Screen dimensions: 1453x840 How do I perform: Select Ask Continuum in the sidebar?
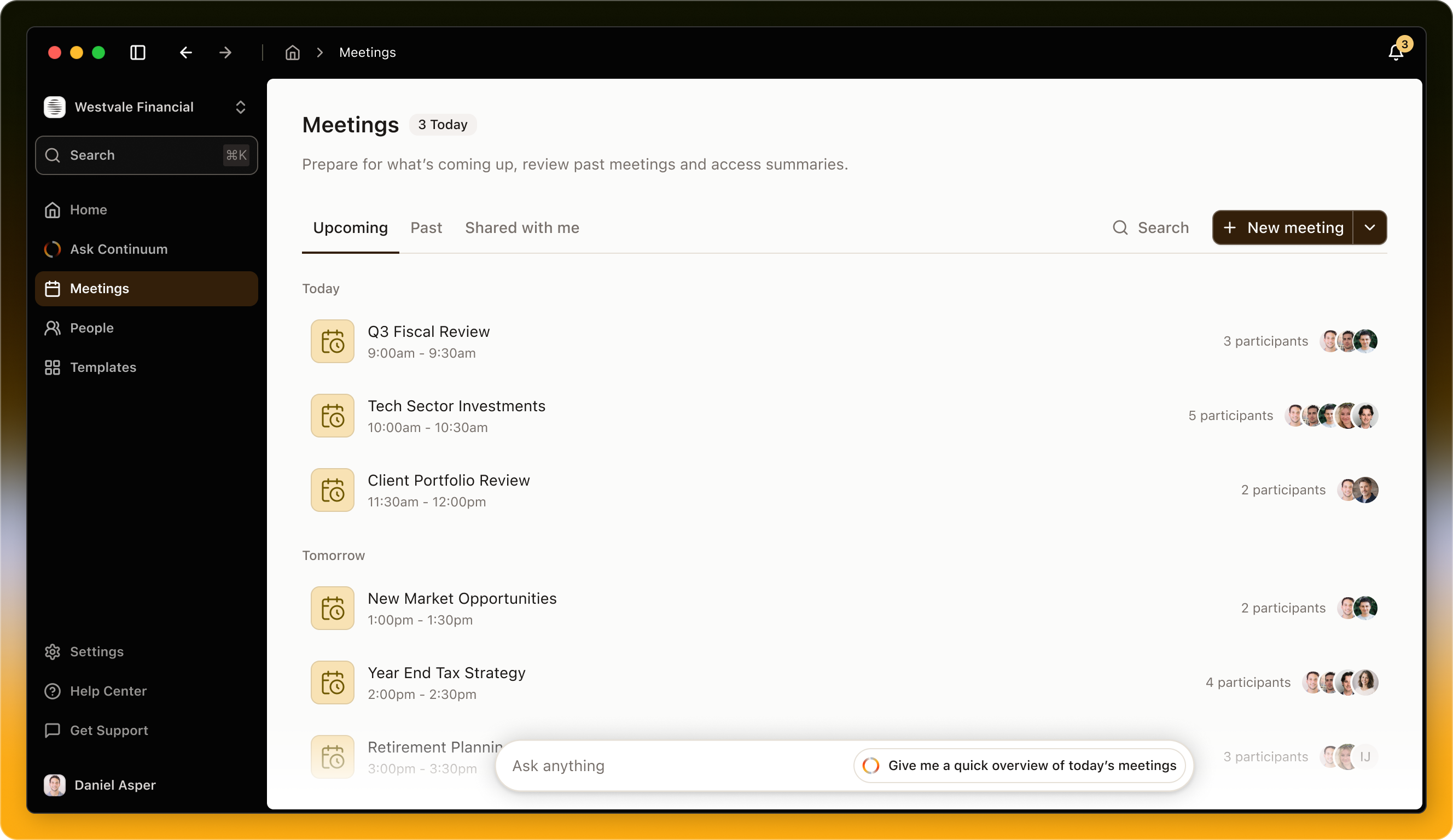tap(118, 249)
